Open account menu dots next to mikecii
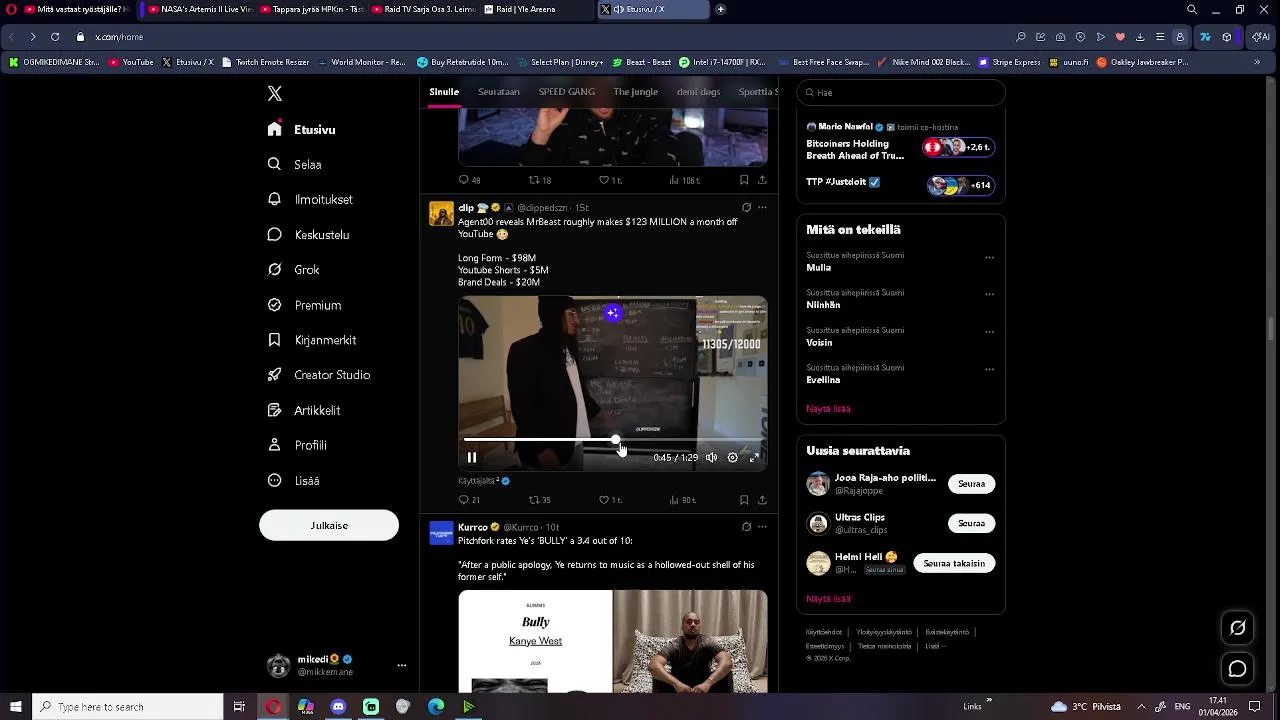1280x720 pixels. click(x=401, y=666)
